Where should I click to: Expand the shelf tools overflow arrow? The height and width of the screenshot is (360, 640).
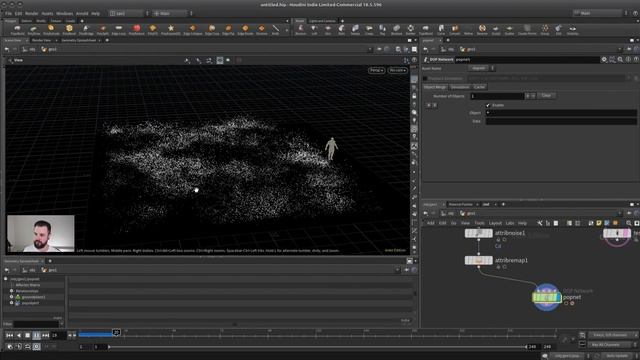tap(287, 30)
